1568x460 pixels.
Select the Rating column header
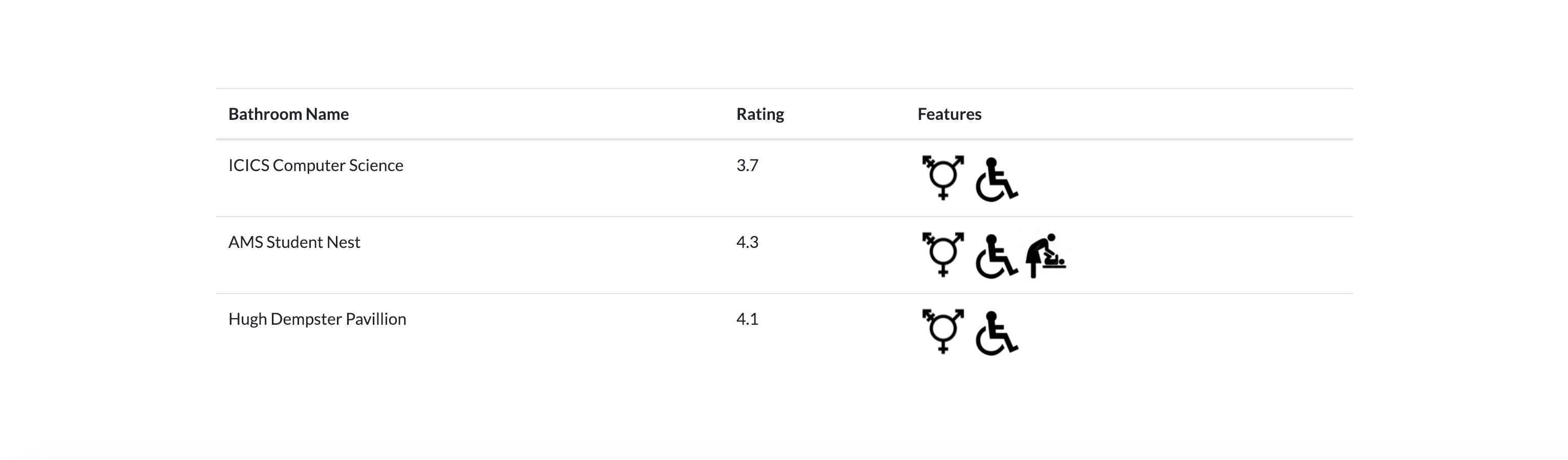click(x=760, y=114)
